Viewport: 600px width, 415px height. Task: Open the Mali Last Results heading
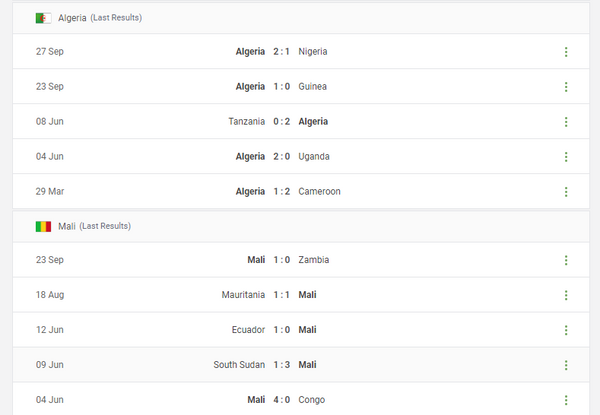[94, 227]
